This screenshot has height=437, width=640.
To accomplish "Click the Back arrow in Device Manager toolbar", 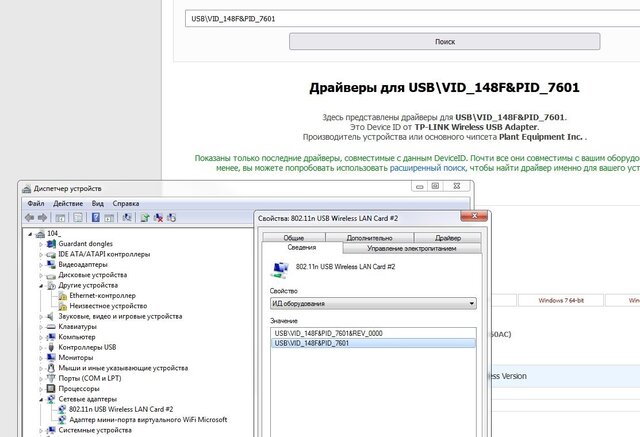I will click(x=29, y=217).
